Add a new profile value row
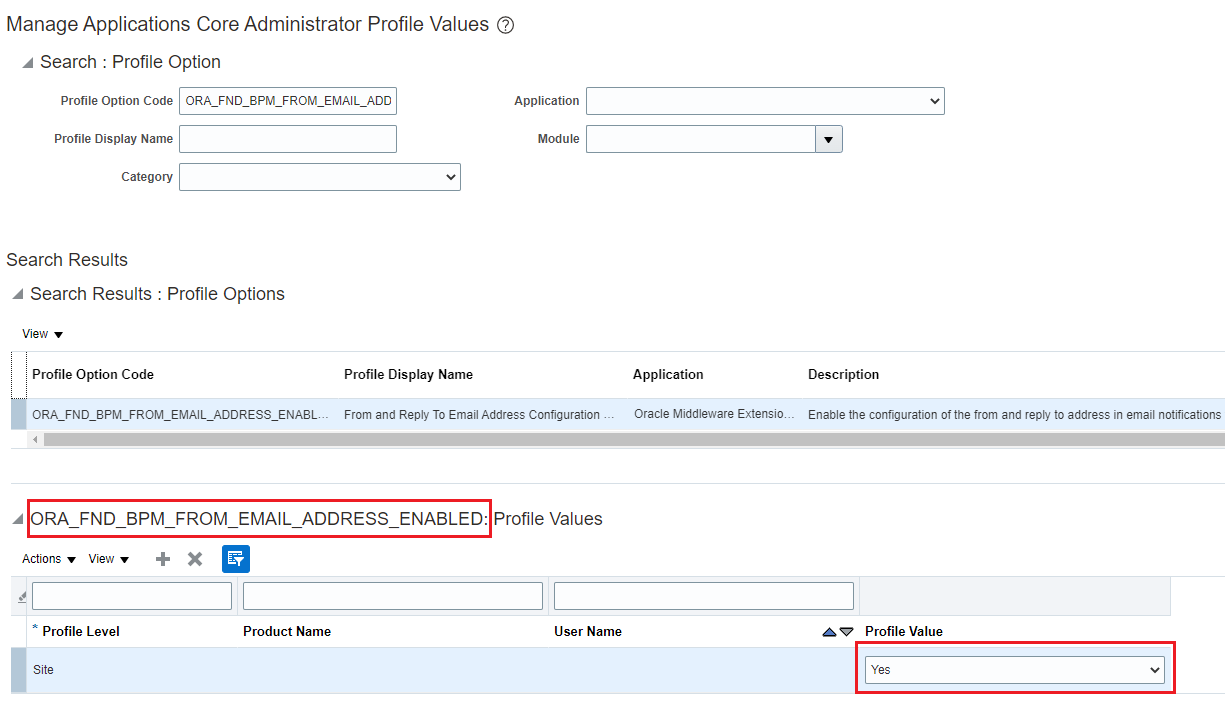The height and width of the screenshot is (704, 1225). pyautogui.click(x=162, y=559)
